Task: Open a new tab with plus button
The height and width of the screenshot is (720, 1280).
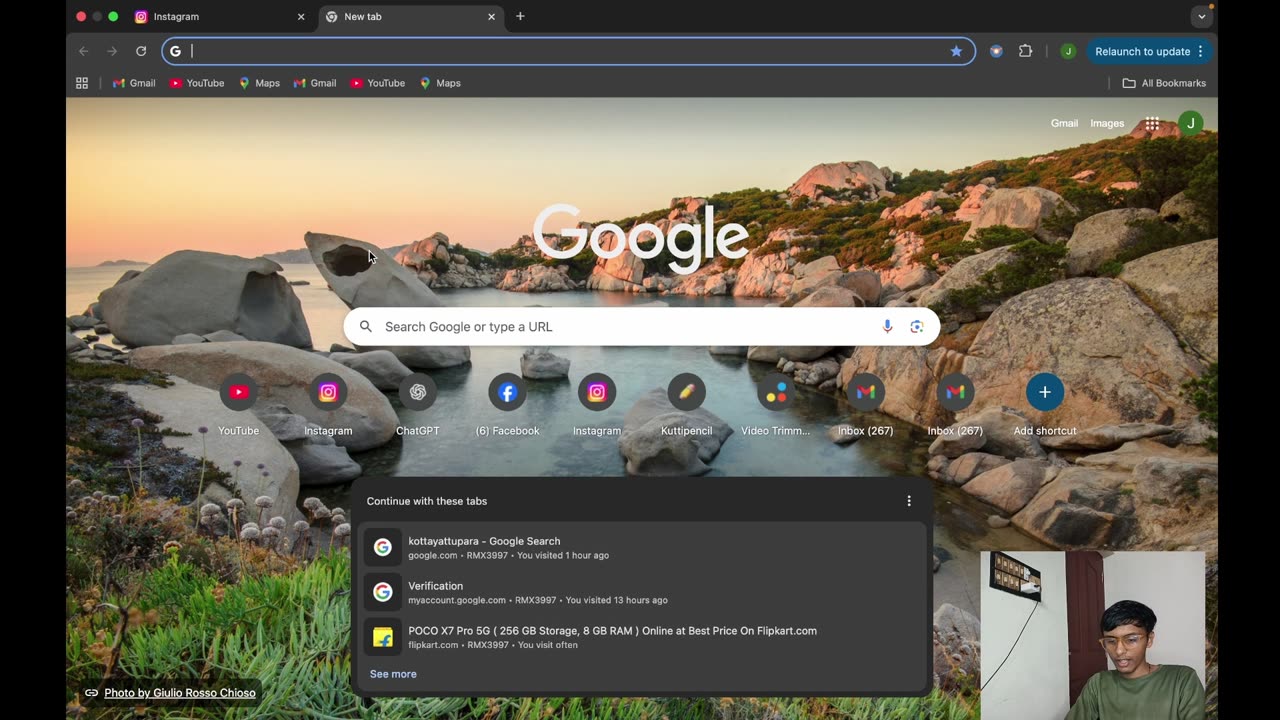Action: point(520,16)
